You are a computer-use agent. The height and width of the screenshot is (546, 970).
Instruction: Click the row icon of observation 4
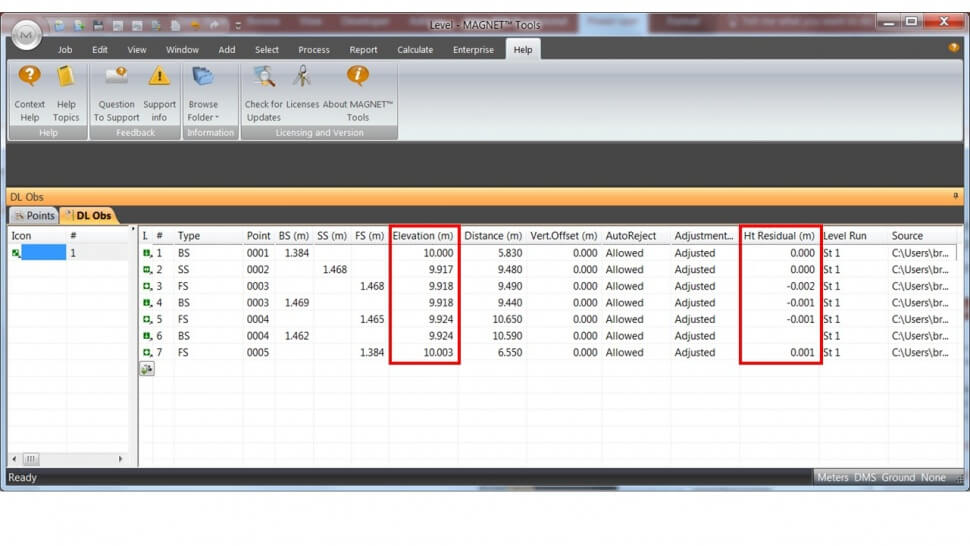147,303
